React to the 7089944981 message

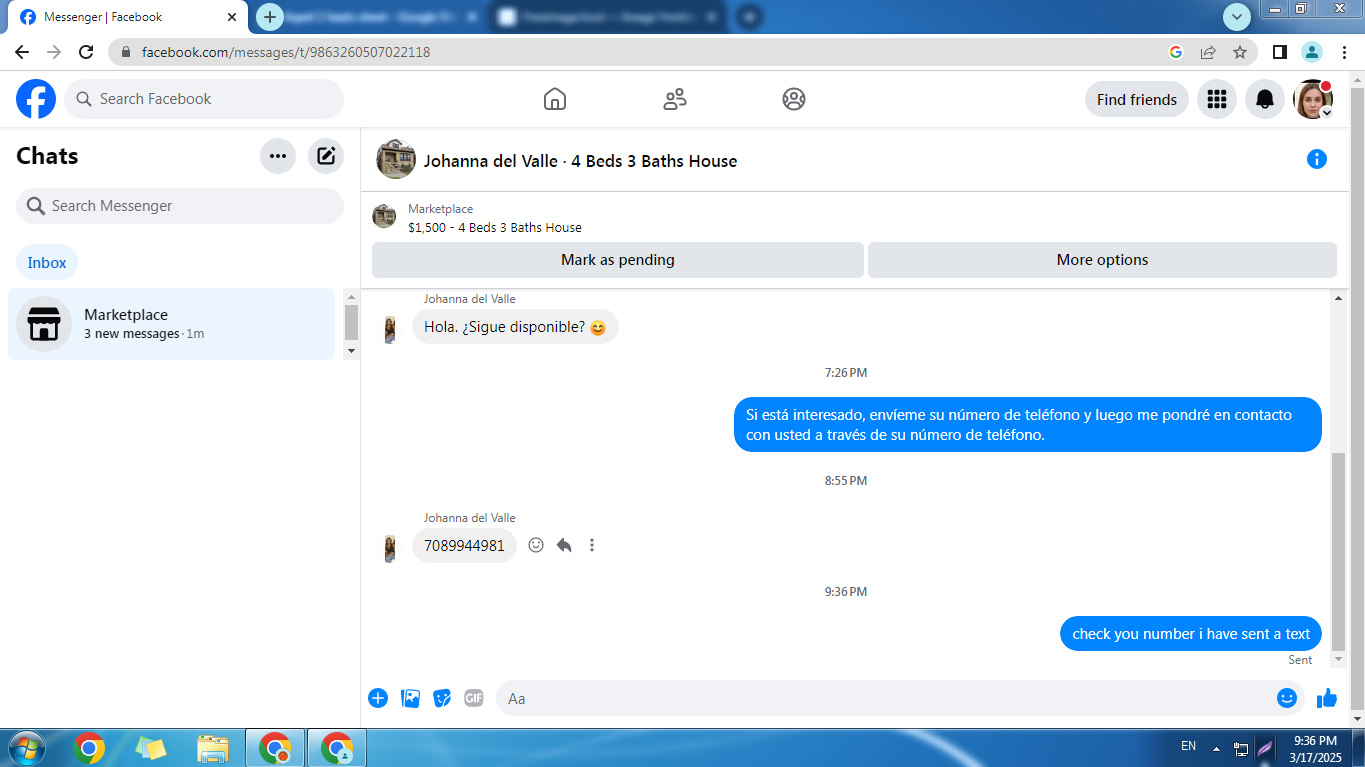pos(536,545)
